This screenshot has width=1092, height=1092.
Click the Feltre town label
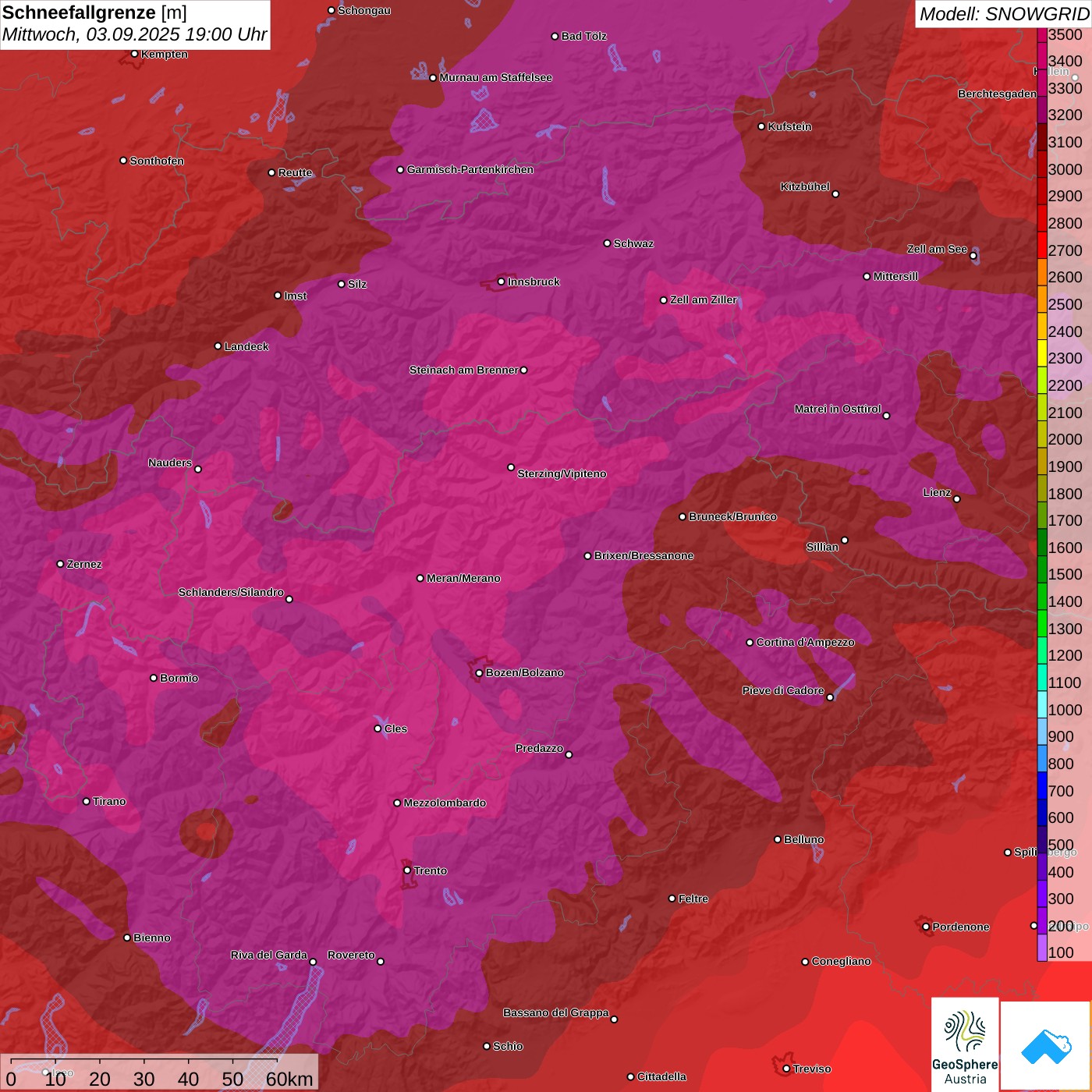point(693,899)
